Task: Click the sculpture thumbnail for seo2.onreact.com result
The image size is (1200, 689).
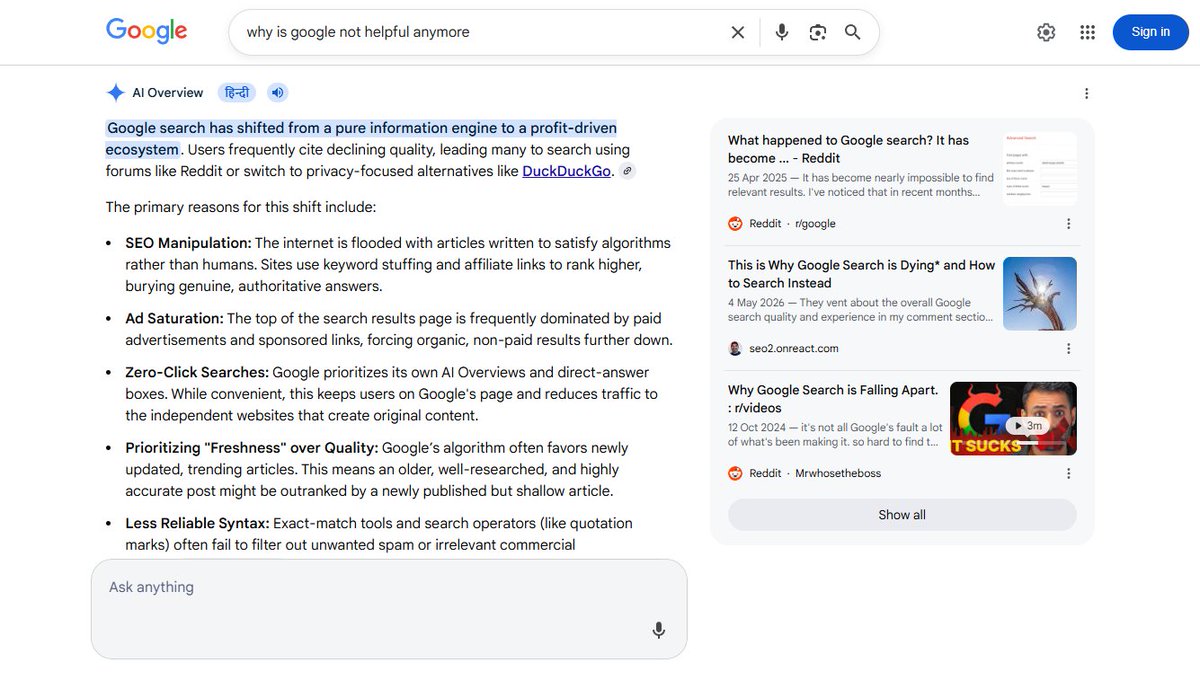Action: (1039, 294)
